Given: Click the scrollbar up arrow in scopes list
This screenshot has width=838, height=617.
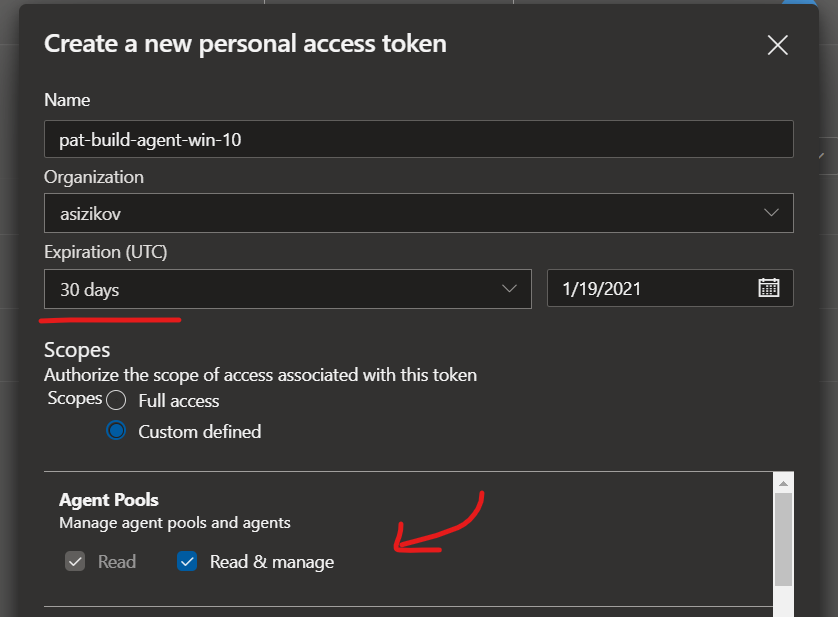Looking at the screenshot, I should pyautogui.click(x=783, y=482).
